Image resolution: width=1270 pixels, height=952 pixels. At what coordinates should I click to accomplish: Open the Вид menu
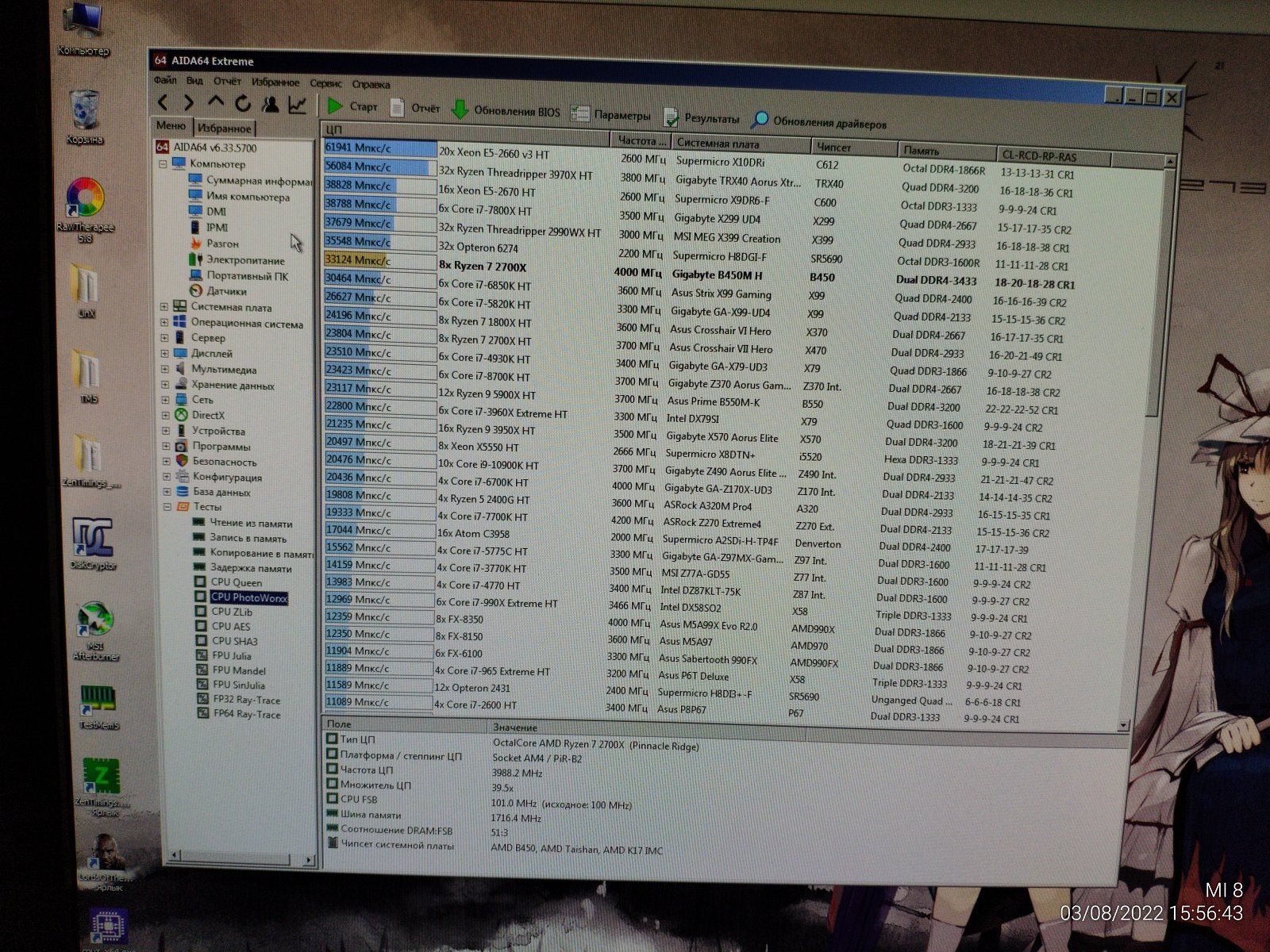(x=194, y=81)
